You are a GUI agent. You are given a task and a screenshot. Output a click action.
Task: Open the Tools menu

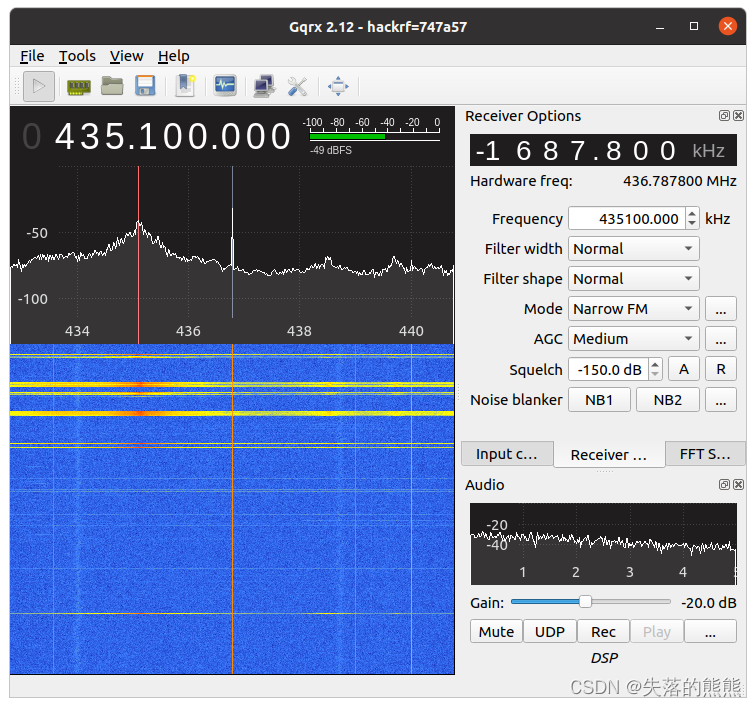77,56
